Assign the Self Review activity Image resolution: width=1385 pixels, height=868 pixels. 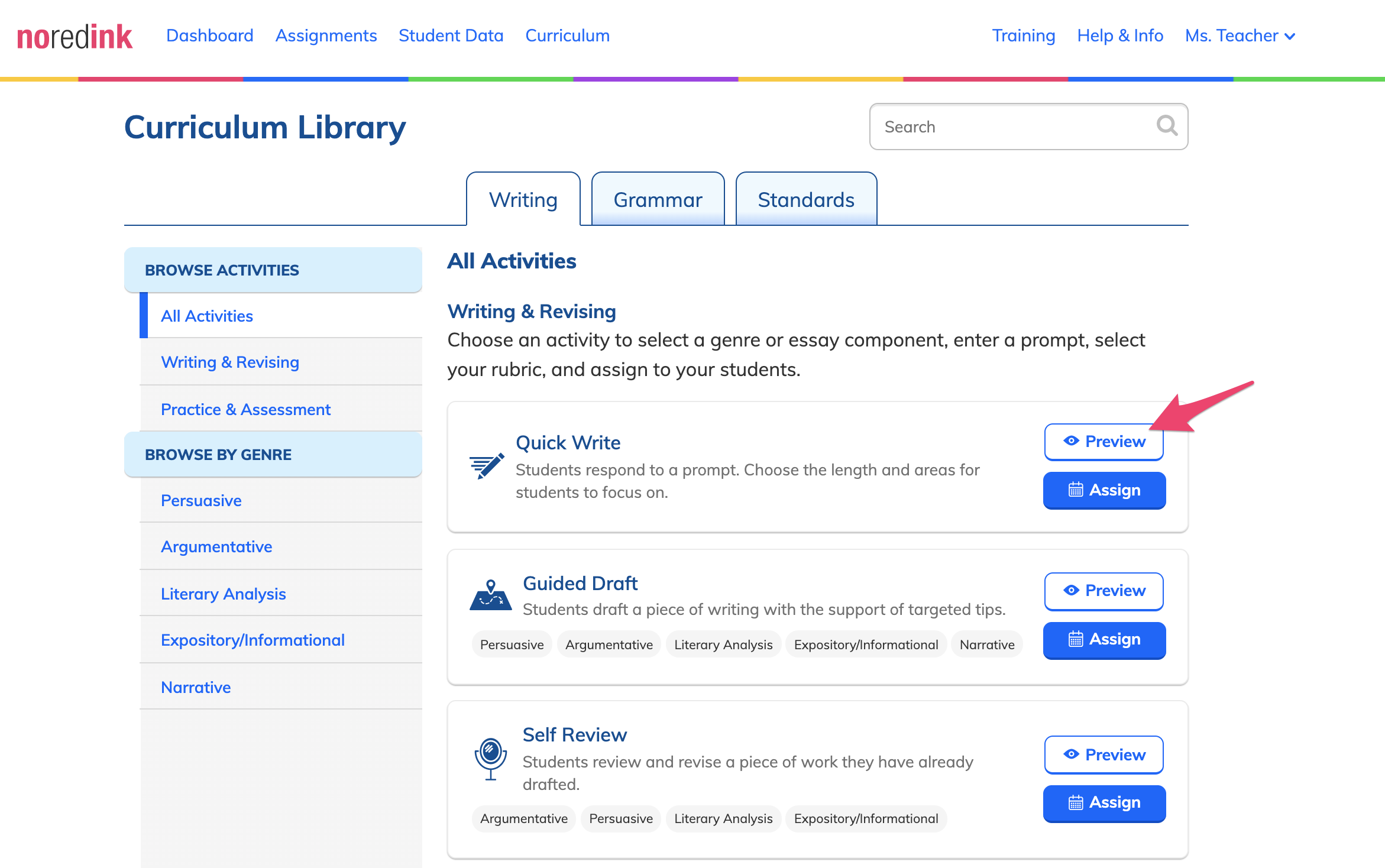click(1104, 803)
